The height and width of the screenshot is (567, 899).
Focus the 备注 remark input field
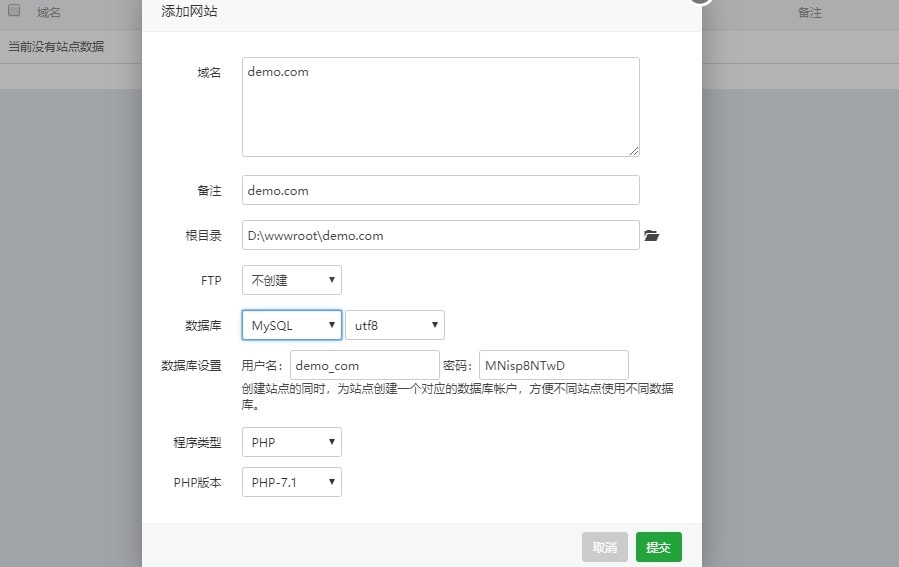tap(440, 190)
